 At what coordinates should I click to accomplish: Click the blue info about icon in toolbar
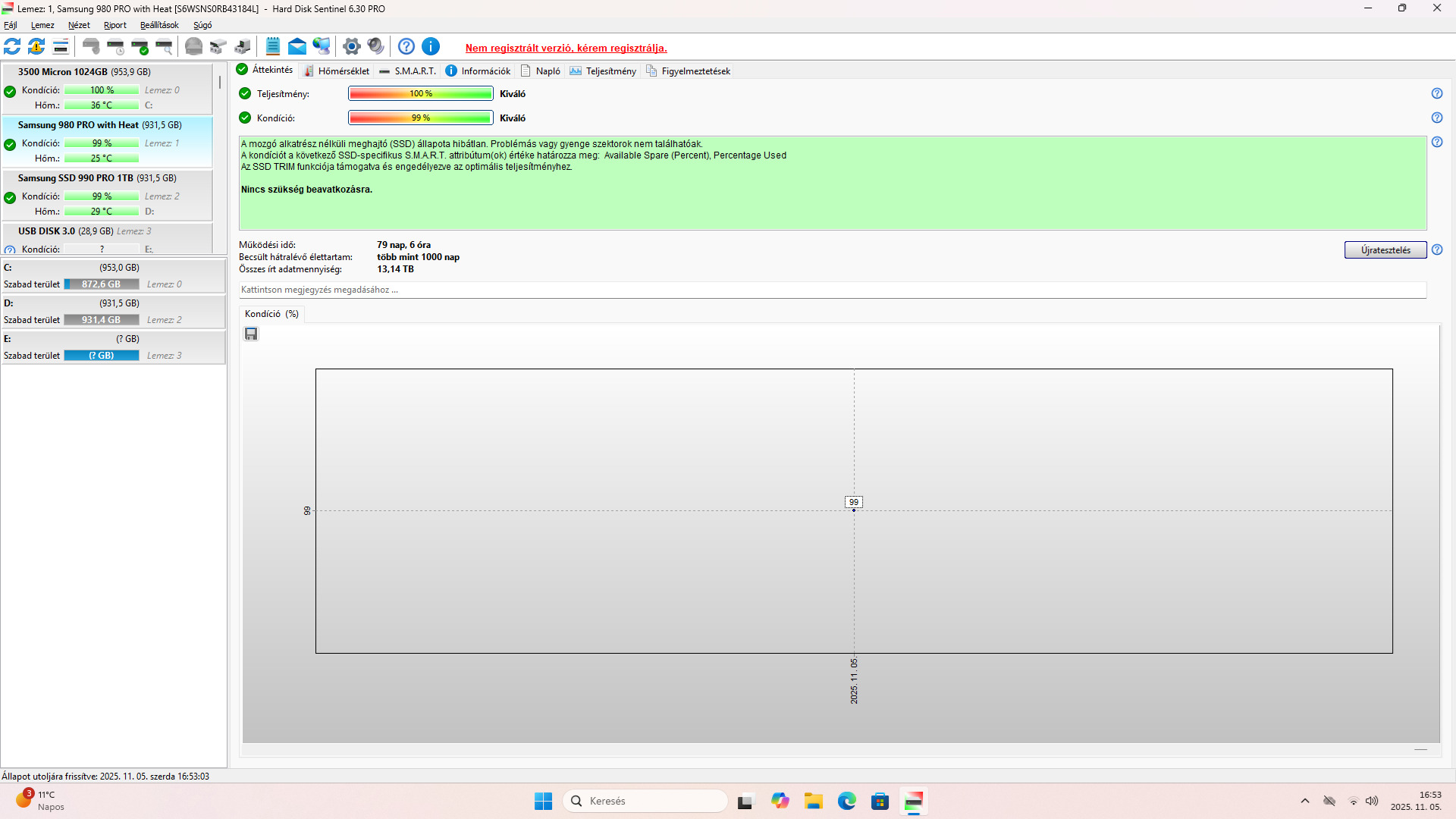point(431,47)
